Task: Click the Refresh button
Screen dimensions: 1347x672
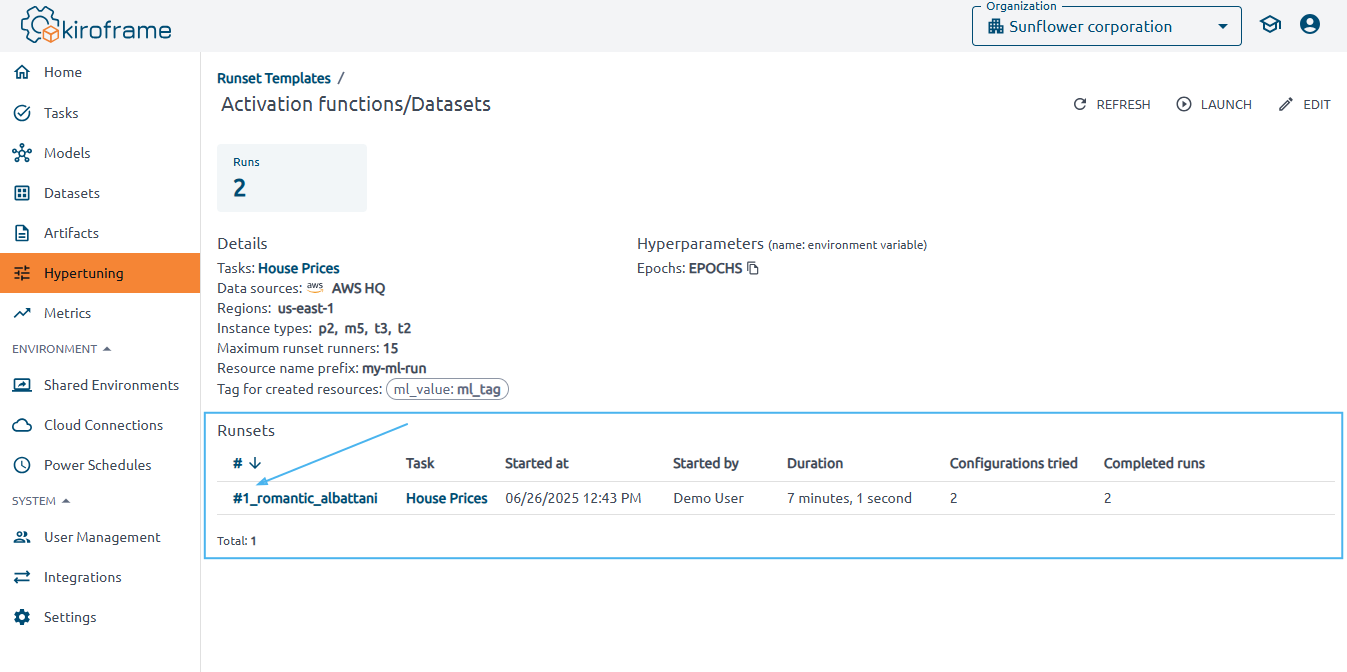Action: coord(1112,105)
